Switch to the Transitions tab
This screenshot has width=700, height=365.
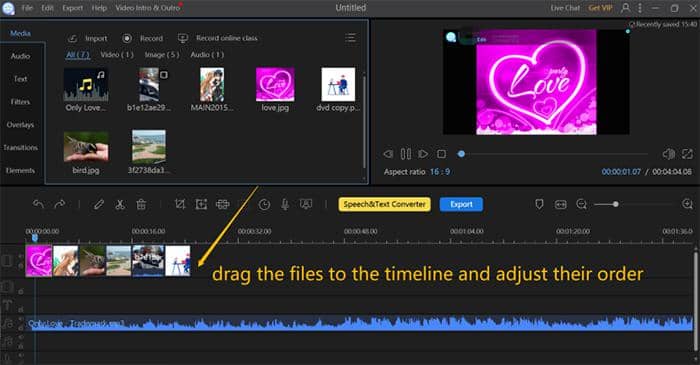21,147
